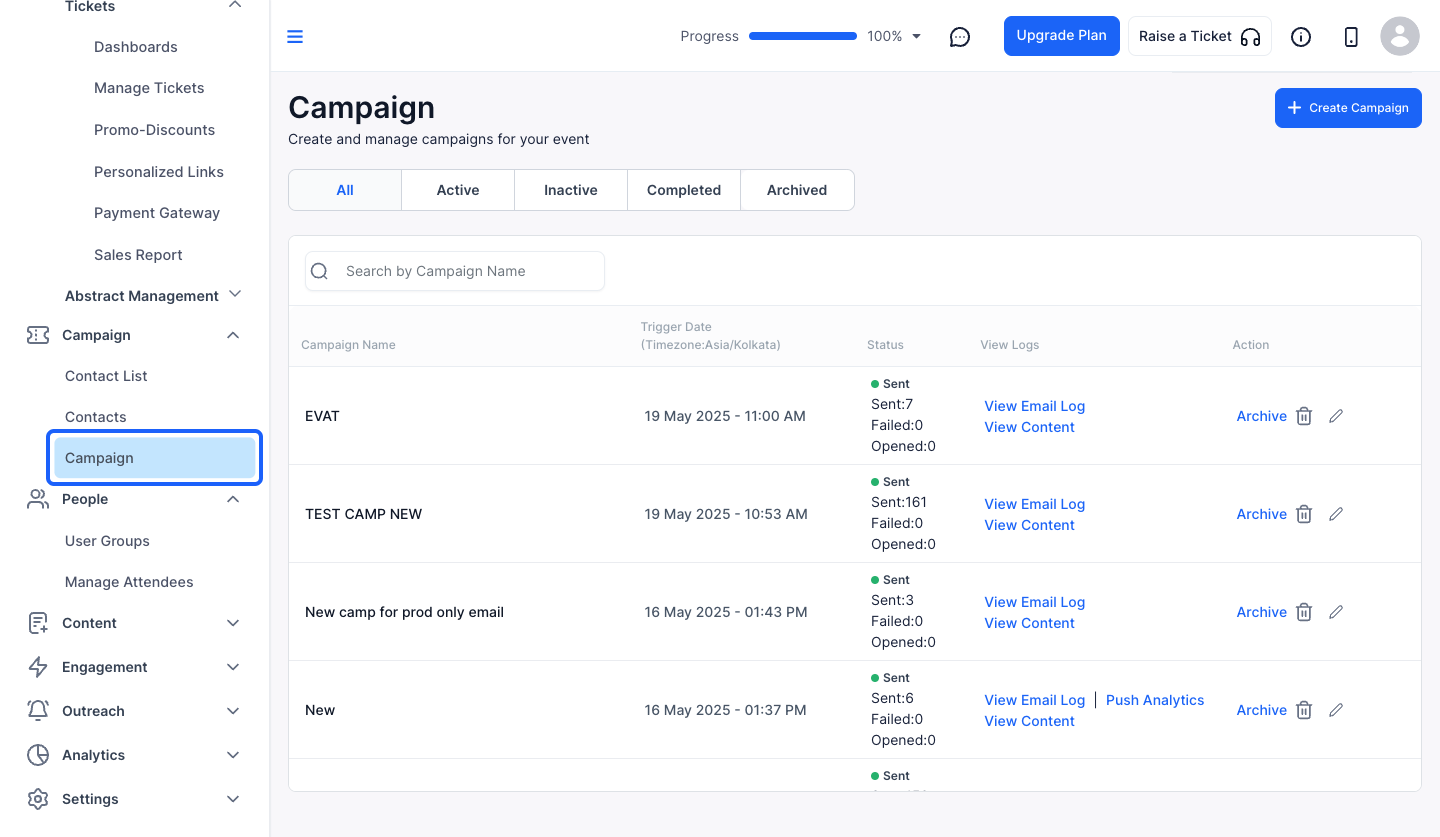Switch to the Active tab
The height and width of the screenshot is (837, 1440).
[458, 190]
